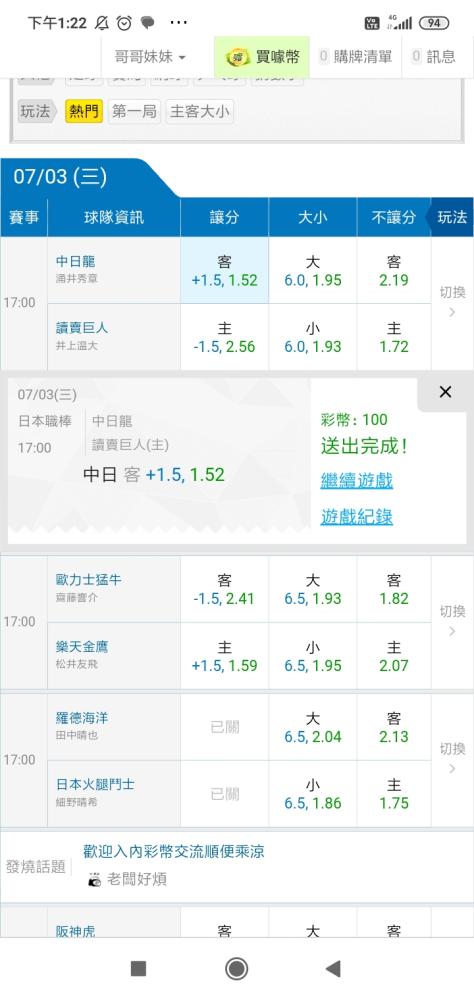
Task: Tap the Android back navigation icon
Action: click(332, 969)
